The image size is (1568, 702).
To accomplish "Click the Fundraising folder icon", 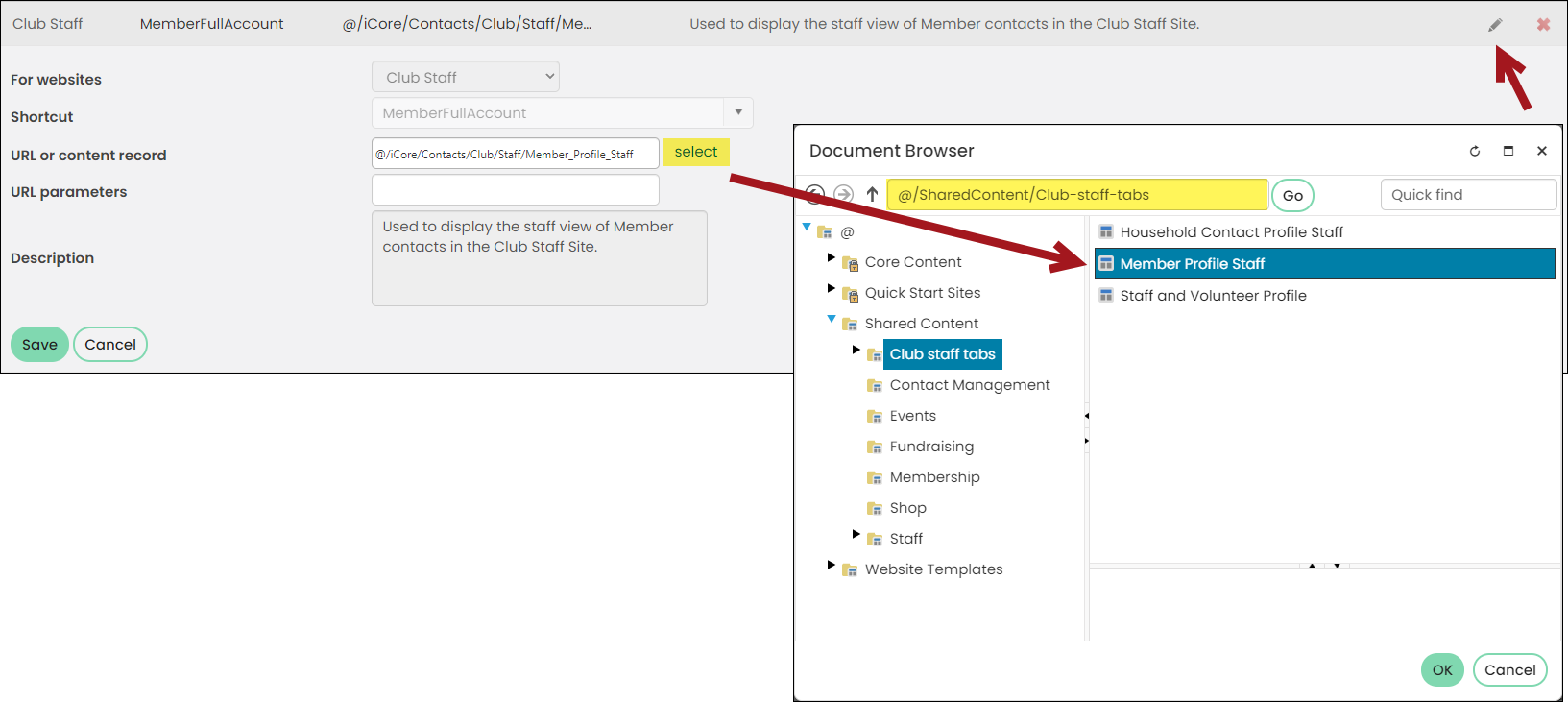I will coord(875,447).
